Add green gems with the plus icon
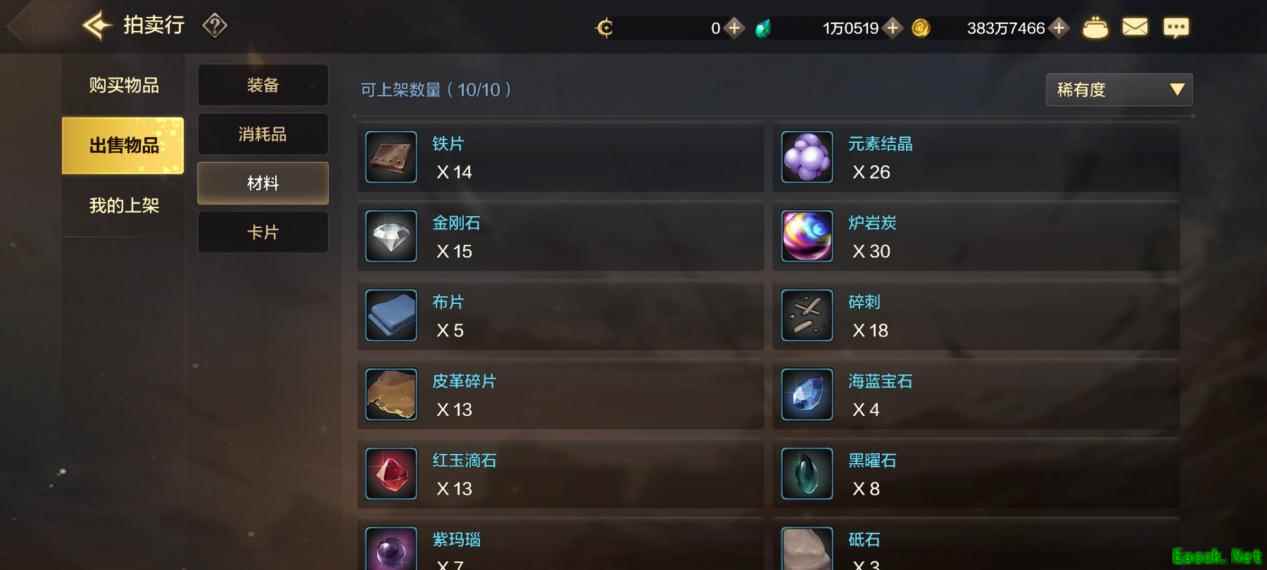1267x570 pixels. tap(893, 28)
